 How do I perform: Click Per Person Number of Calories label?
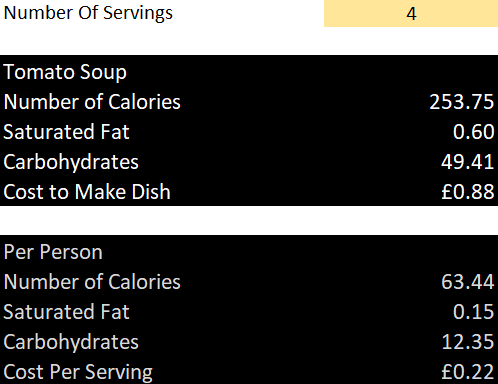pyautogui.click(x=92, y=282)
